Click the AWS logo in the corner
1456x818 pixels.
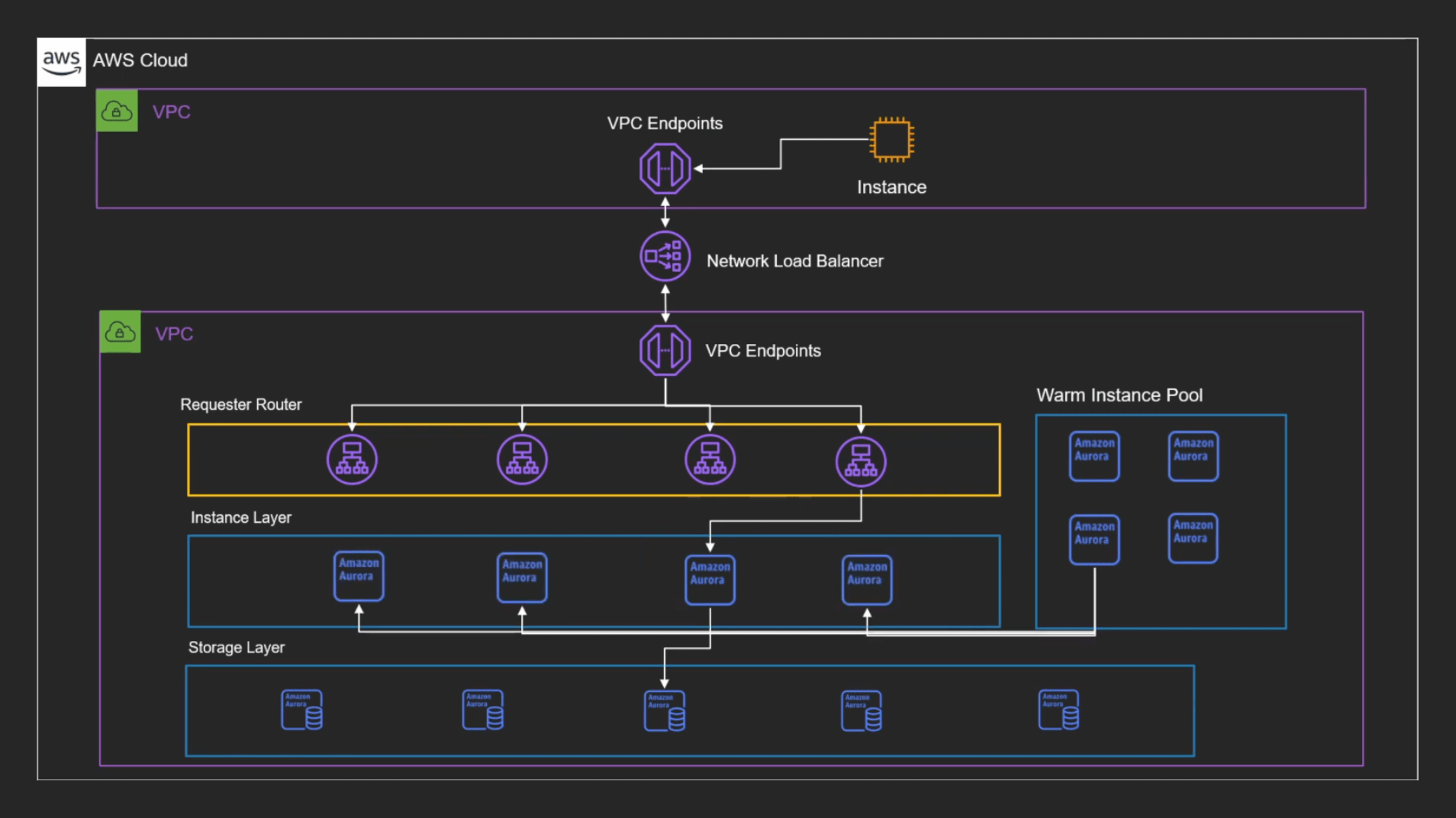pos(61,61)
